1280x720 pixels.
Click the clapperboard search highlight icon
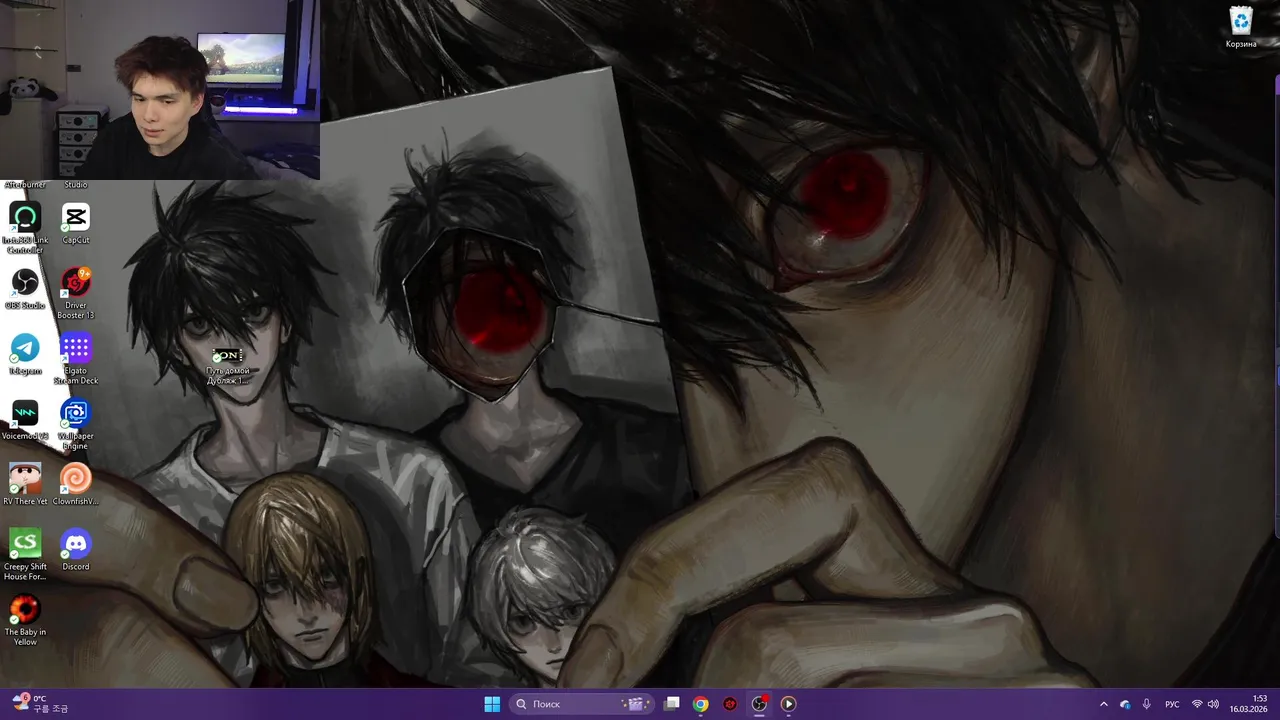tap(634, 704)
